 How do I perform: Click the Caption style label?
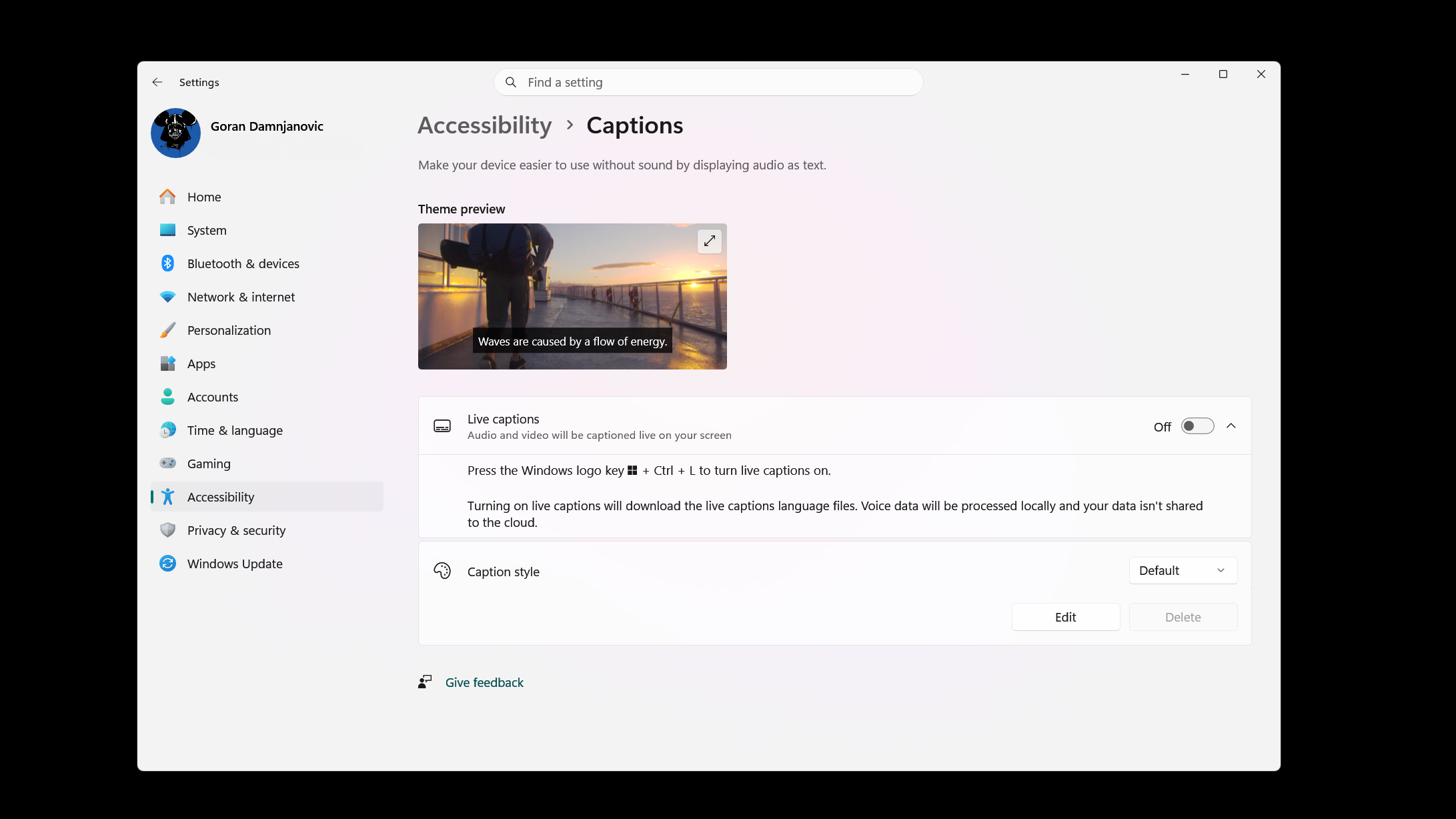(x=504, y=572)
